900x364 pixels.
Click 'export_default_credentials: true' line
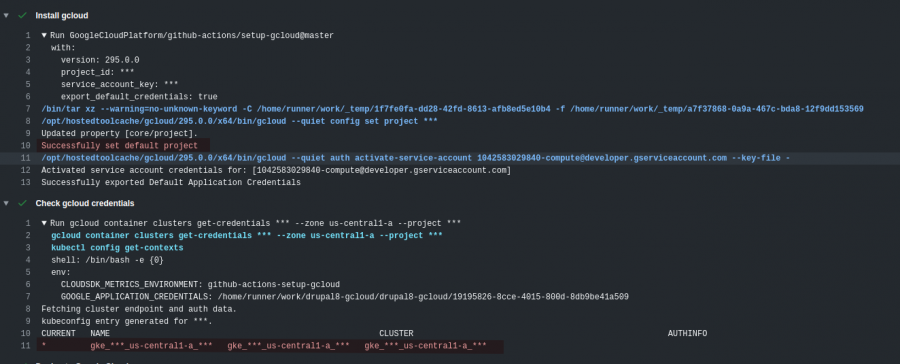(x=139, y=96)
